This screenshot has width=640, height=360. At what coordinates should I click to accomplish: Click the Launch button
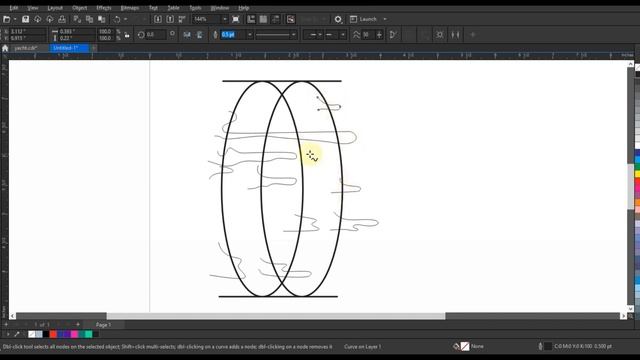[x=363, y=19]
